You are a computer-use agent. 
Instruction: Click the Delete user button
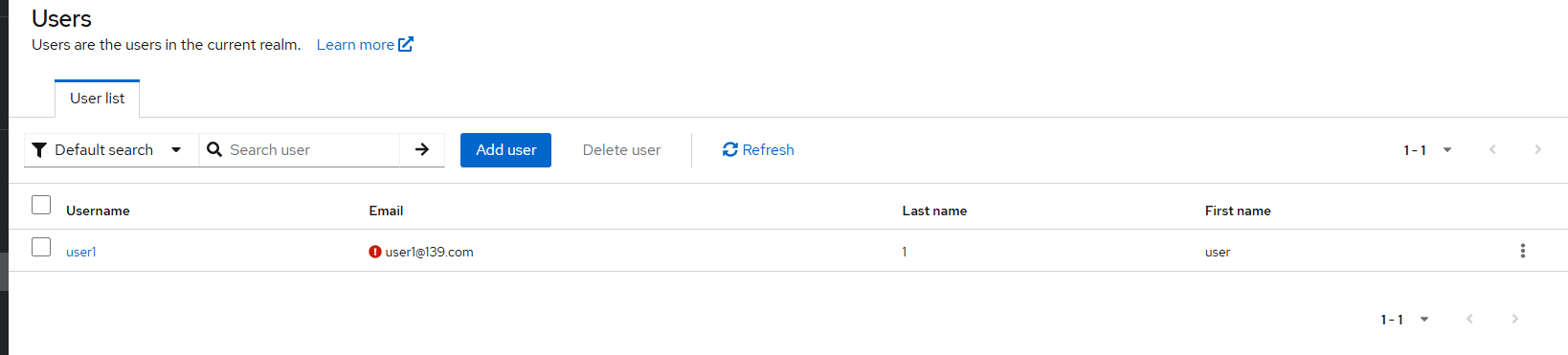click(x=621, y=150)
